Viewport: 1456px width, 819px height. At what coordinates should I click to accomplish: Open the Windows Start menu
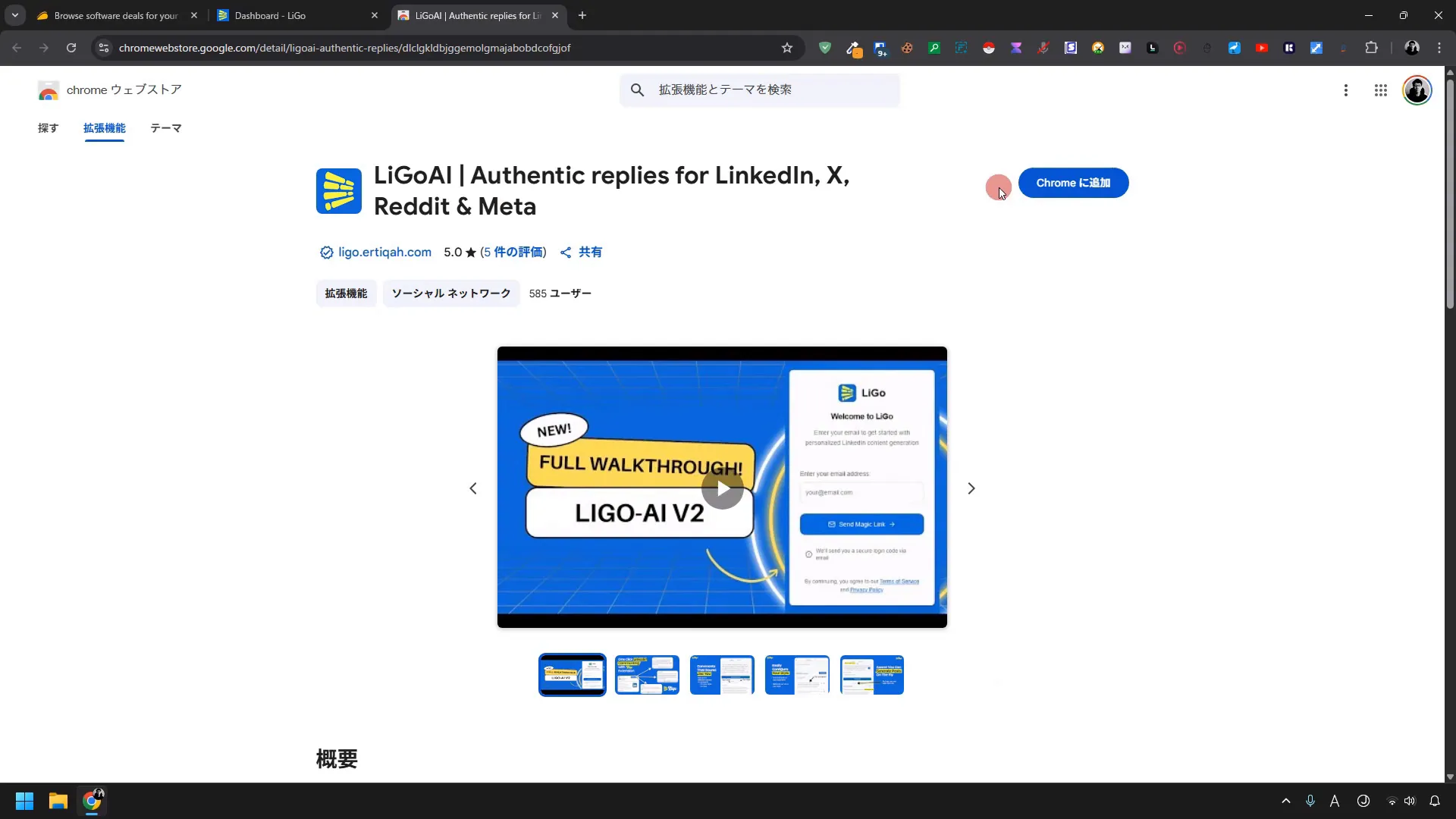click(x=24, y=801)
